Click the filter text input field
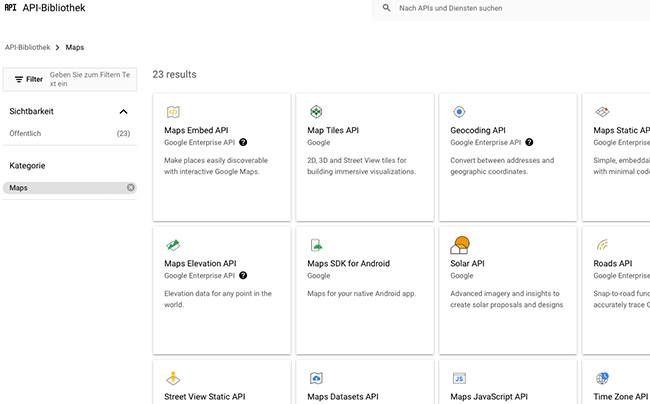650x404 pixels. (90, 79)
